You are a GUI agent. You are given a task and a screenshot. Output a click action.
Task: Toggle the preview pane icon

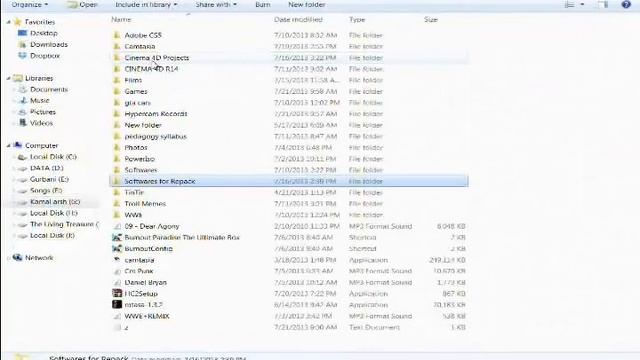pyautogui.click(x=603, y=5)
